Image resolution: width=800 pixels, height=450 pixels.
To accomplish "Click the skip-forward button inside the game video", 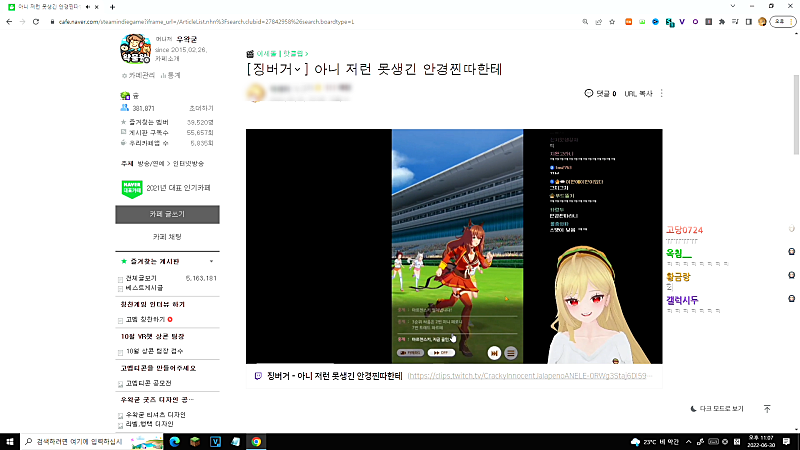I will click(x=494, y=353).
